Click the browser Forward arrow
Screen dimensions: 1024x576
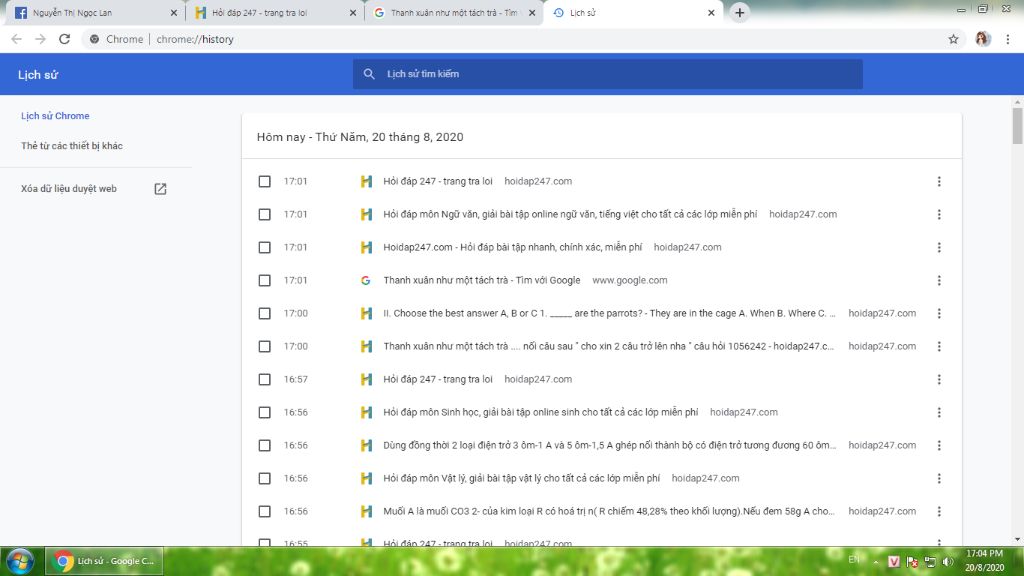[x=40, y=39]
